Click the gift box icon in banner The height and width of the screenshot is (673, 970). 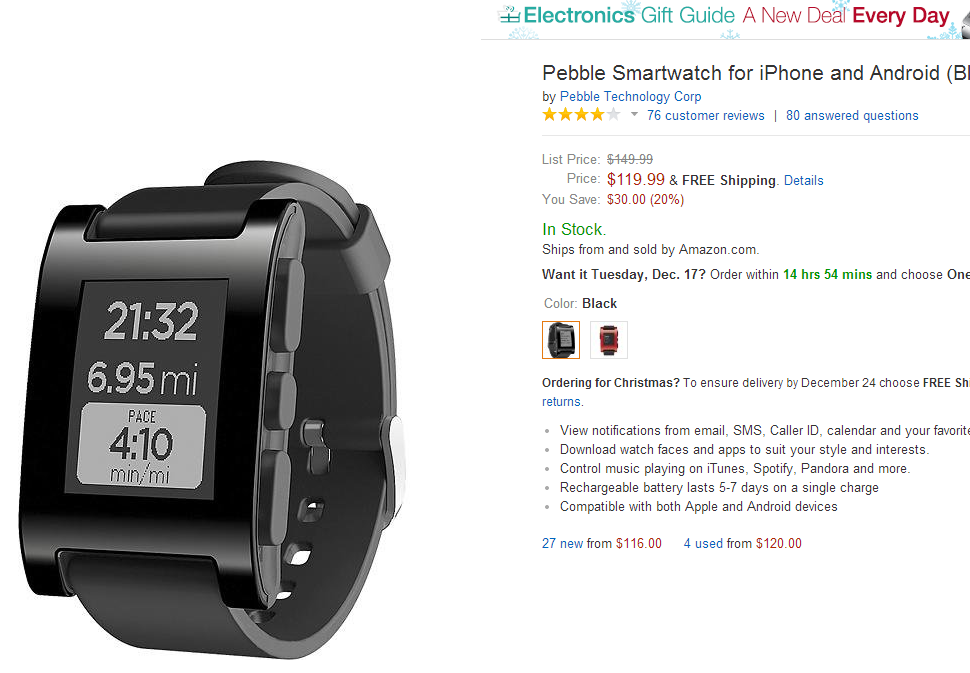coord(510,14)
